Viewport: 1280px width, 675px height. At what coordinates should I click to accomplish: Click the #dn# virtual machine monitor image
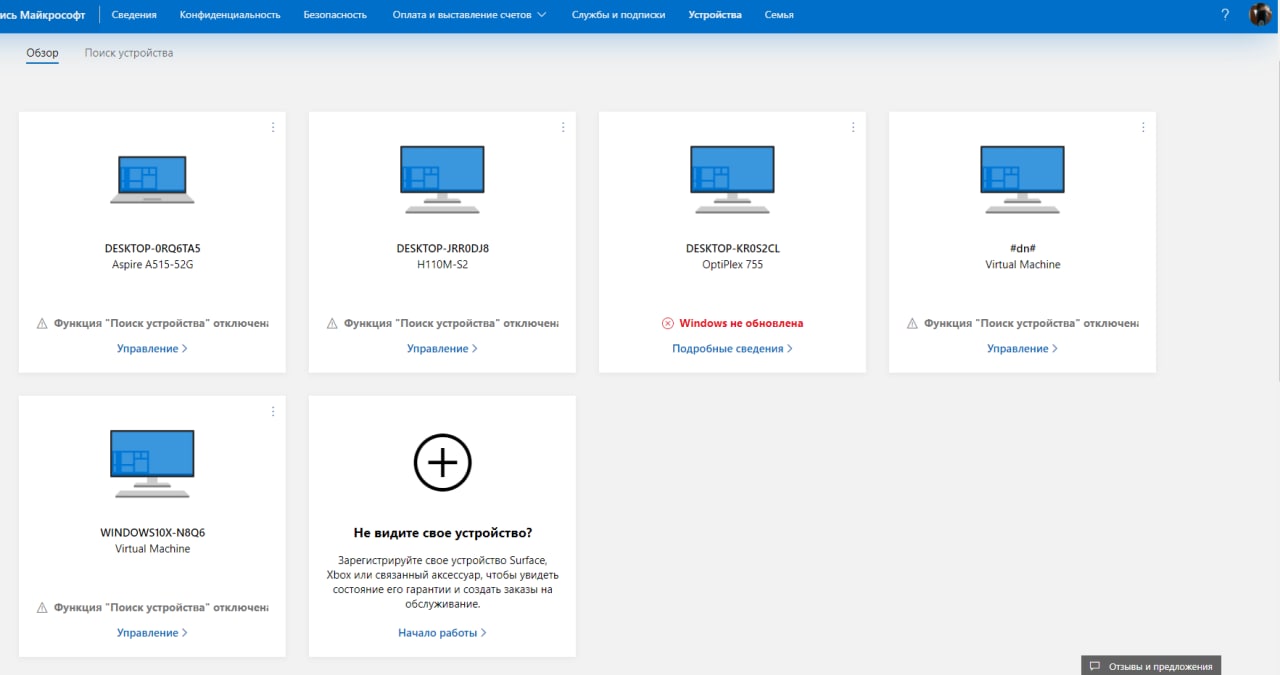point(1022,180)
